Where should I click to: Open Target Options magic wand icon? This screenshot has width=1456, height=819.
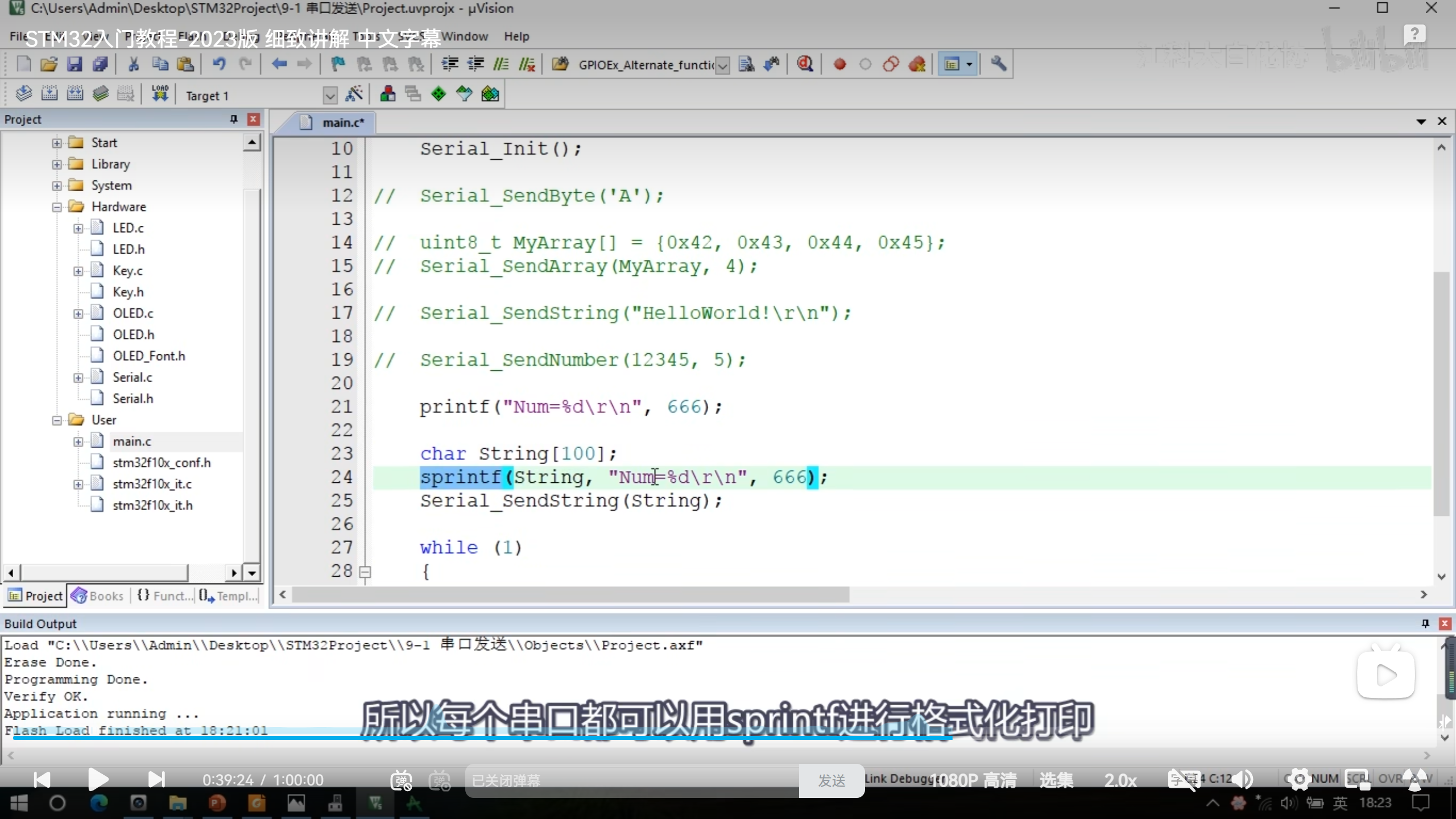354,94
